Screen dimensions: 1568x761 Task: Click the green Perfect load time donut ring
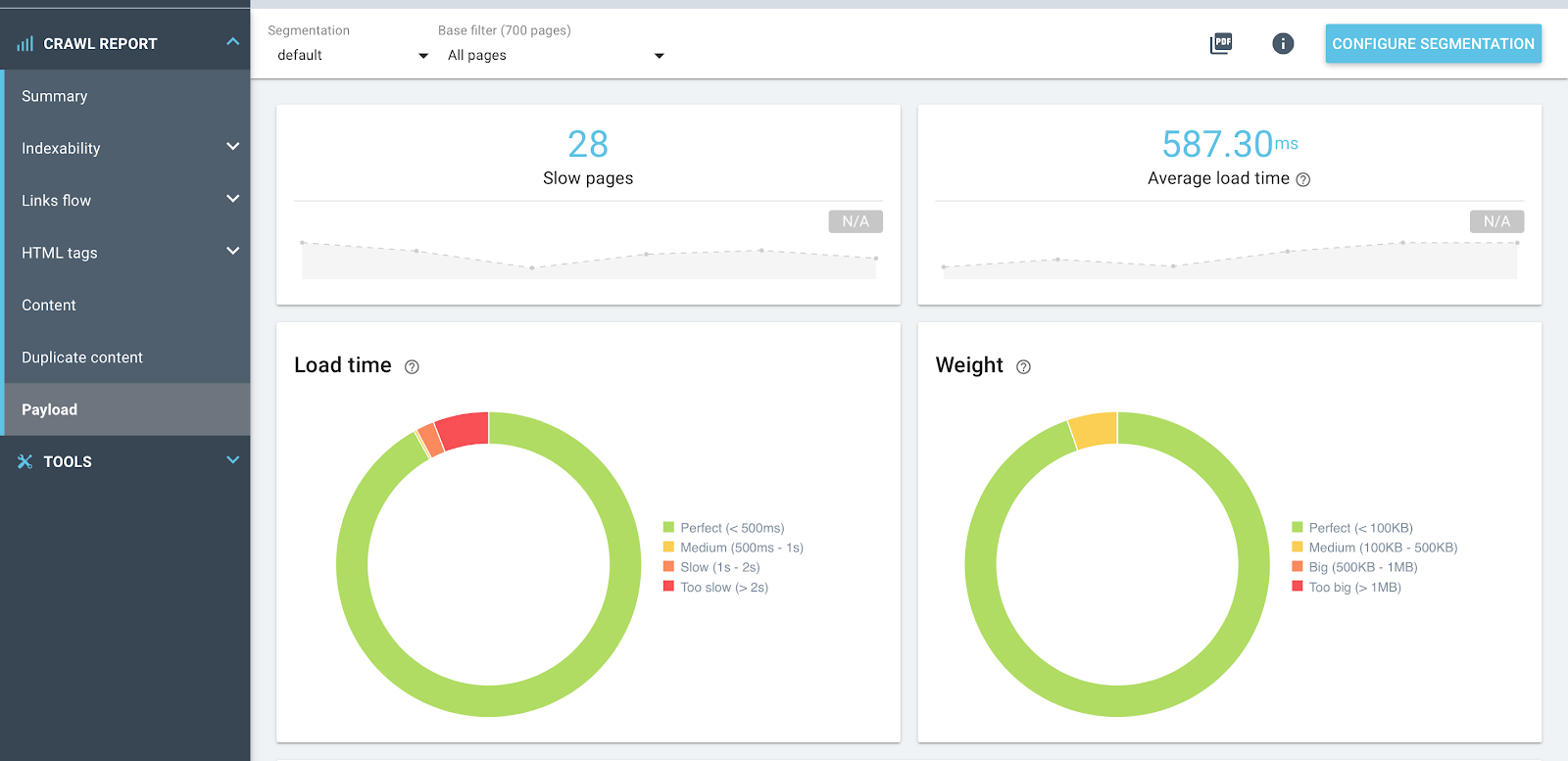[489, 700]
